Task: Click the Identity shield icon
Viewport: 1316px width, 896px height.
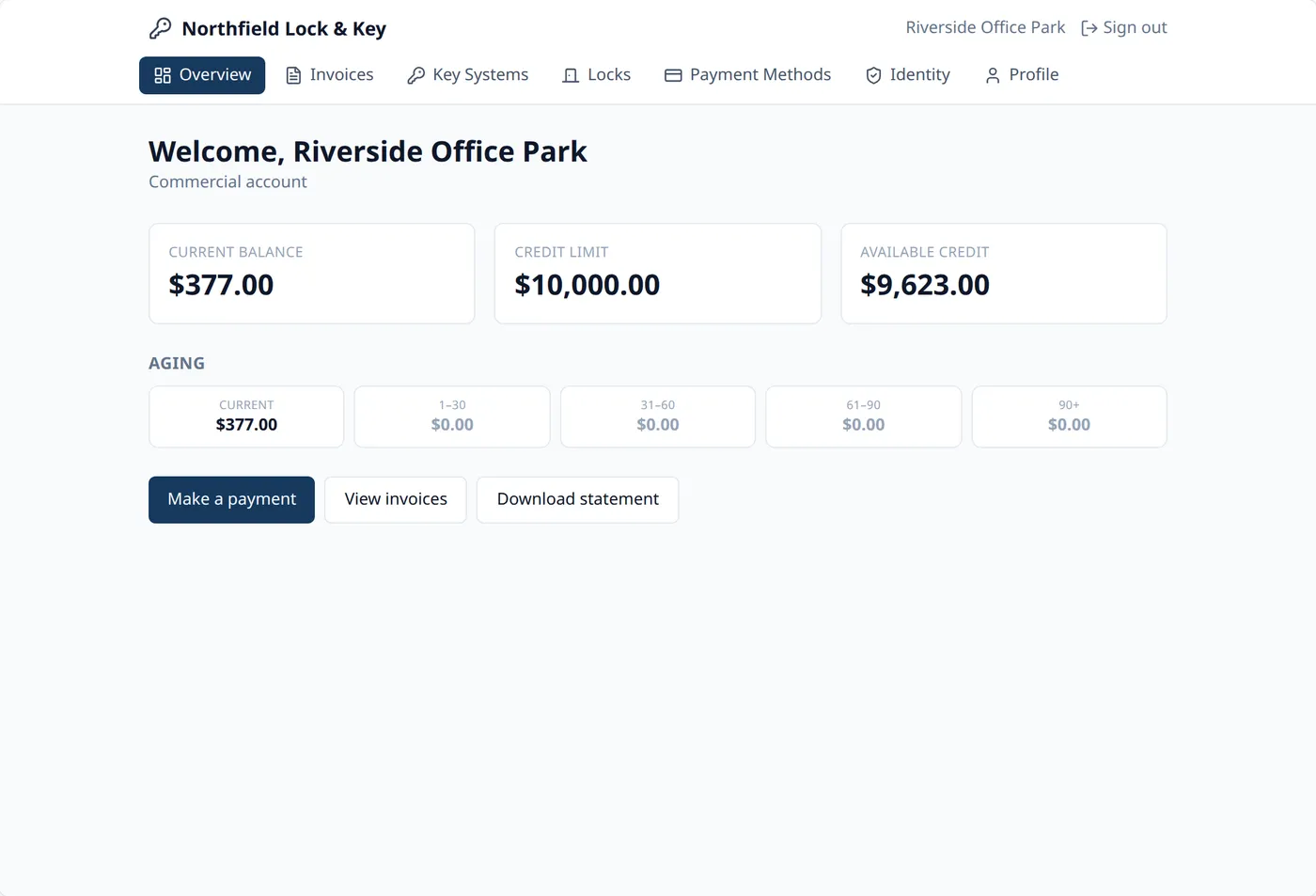Action: tap(873, 75)
